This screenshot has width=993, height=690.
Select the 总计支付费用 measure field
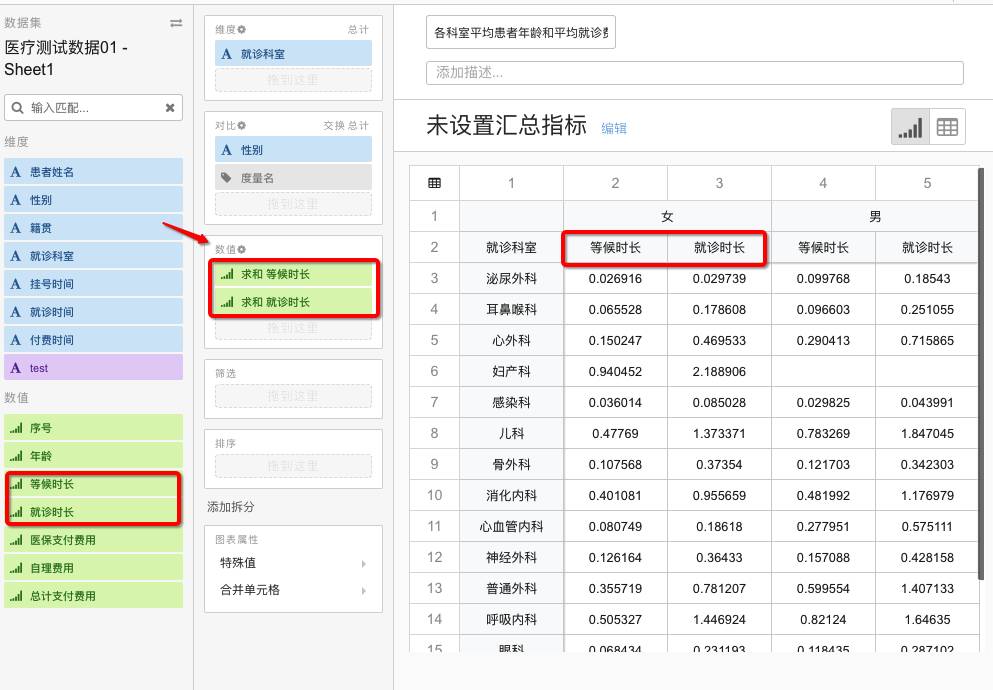coord(94,596)
